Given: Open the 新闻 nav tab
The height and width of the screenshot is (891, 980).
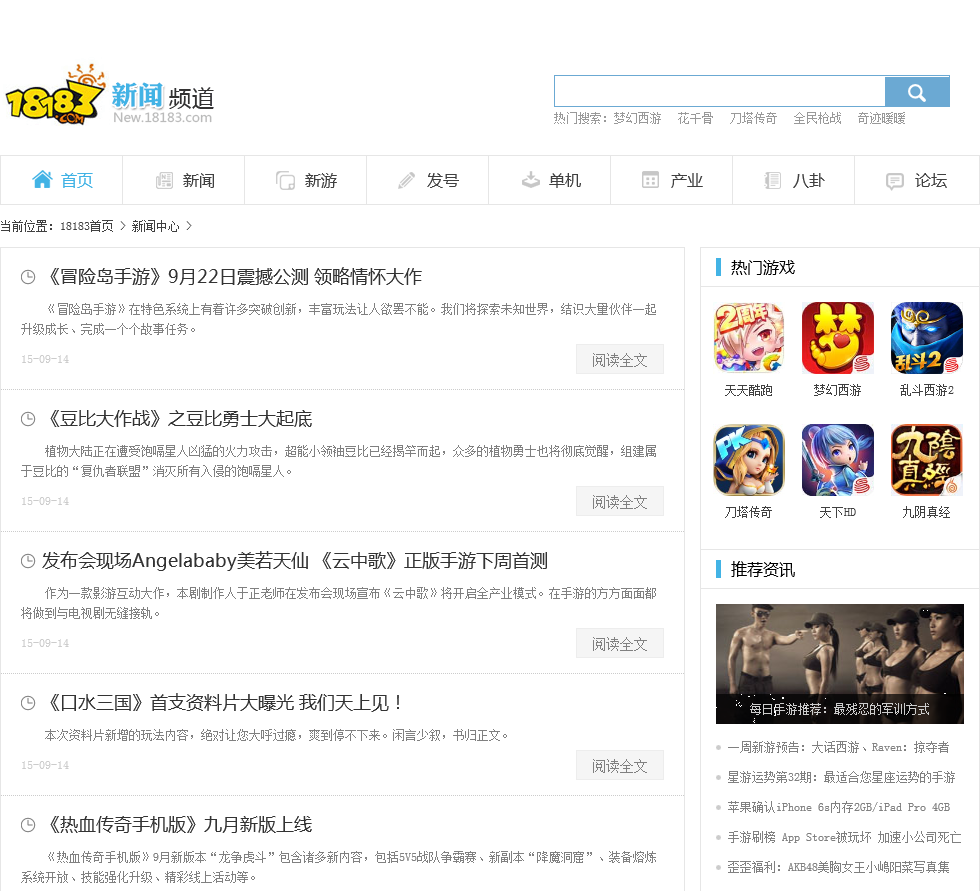Looking at the screenshot, I should [x=184, y=180].
